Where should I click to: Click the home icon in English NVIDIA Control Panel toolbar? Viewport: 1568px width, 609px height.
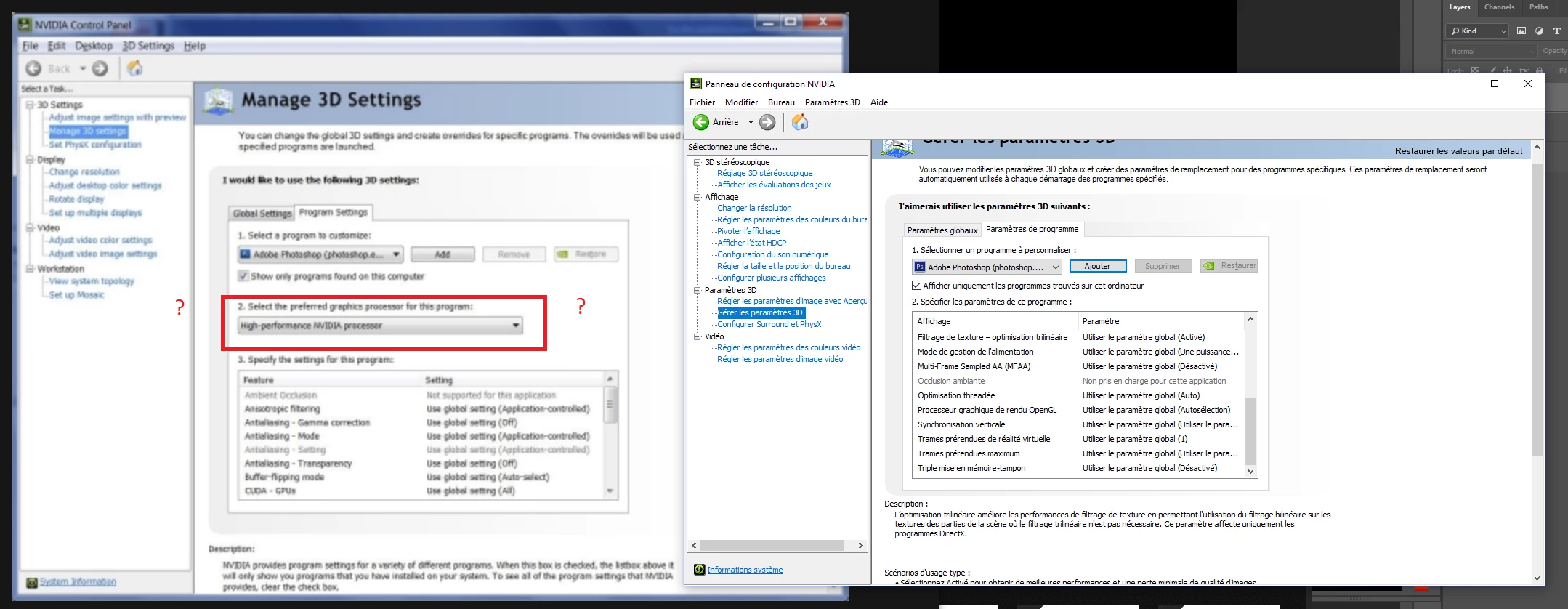coord(135,68)
